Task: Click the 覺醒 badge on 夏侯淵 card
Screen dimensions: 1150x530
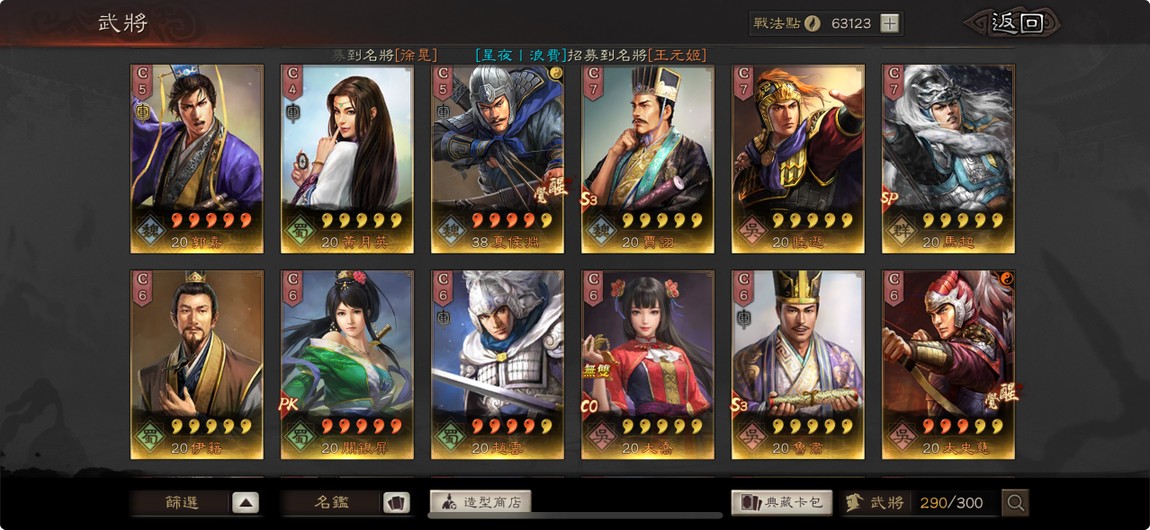Action: point(554,187)
